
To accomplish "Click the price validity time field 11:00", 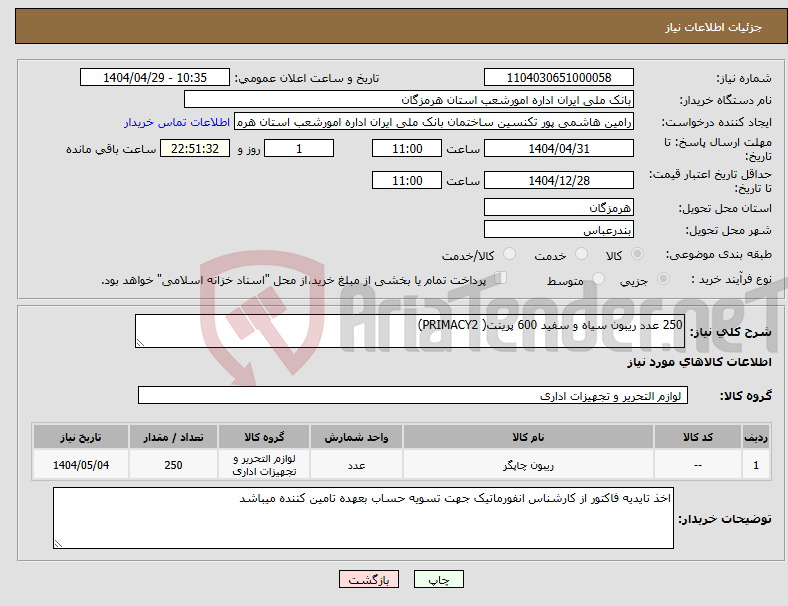I will pos(407,180).
